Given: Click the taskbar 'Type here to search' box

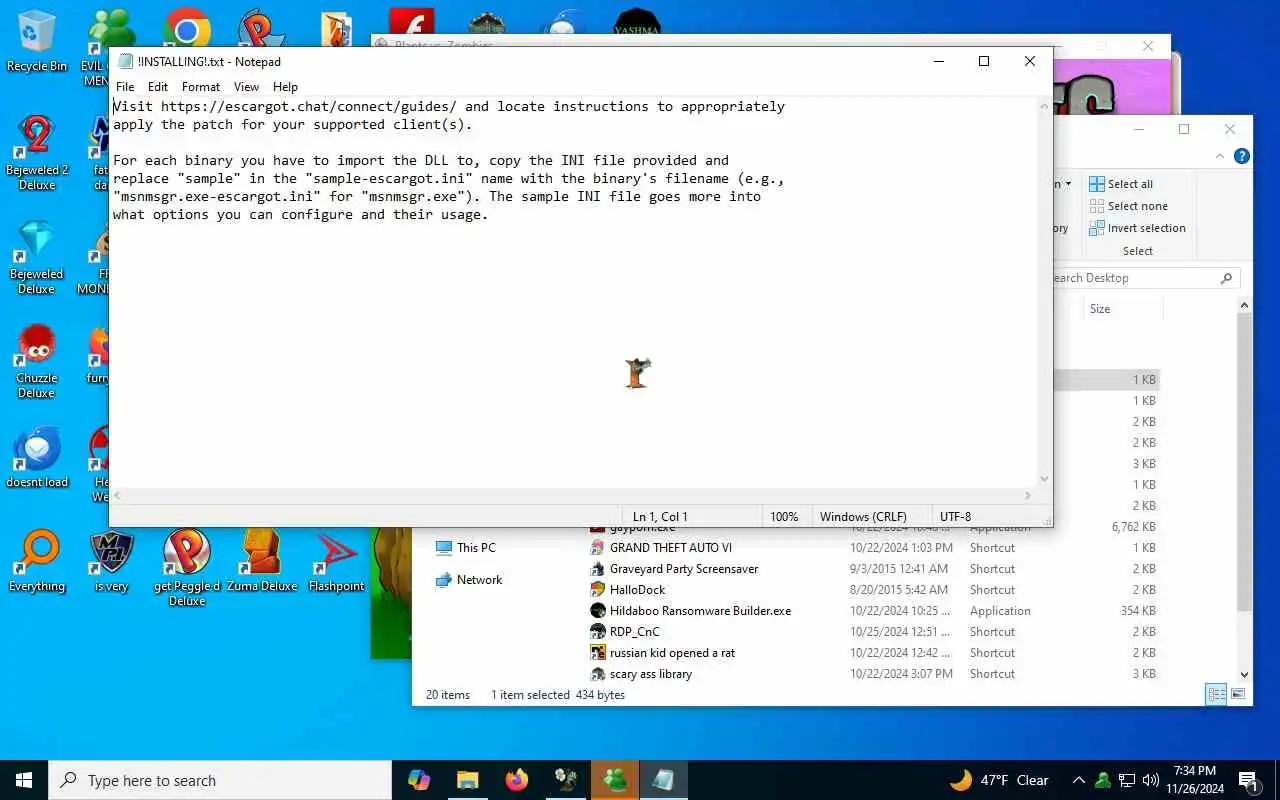Looking at the screenshot, I should [x=220, y=780].
